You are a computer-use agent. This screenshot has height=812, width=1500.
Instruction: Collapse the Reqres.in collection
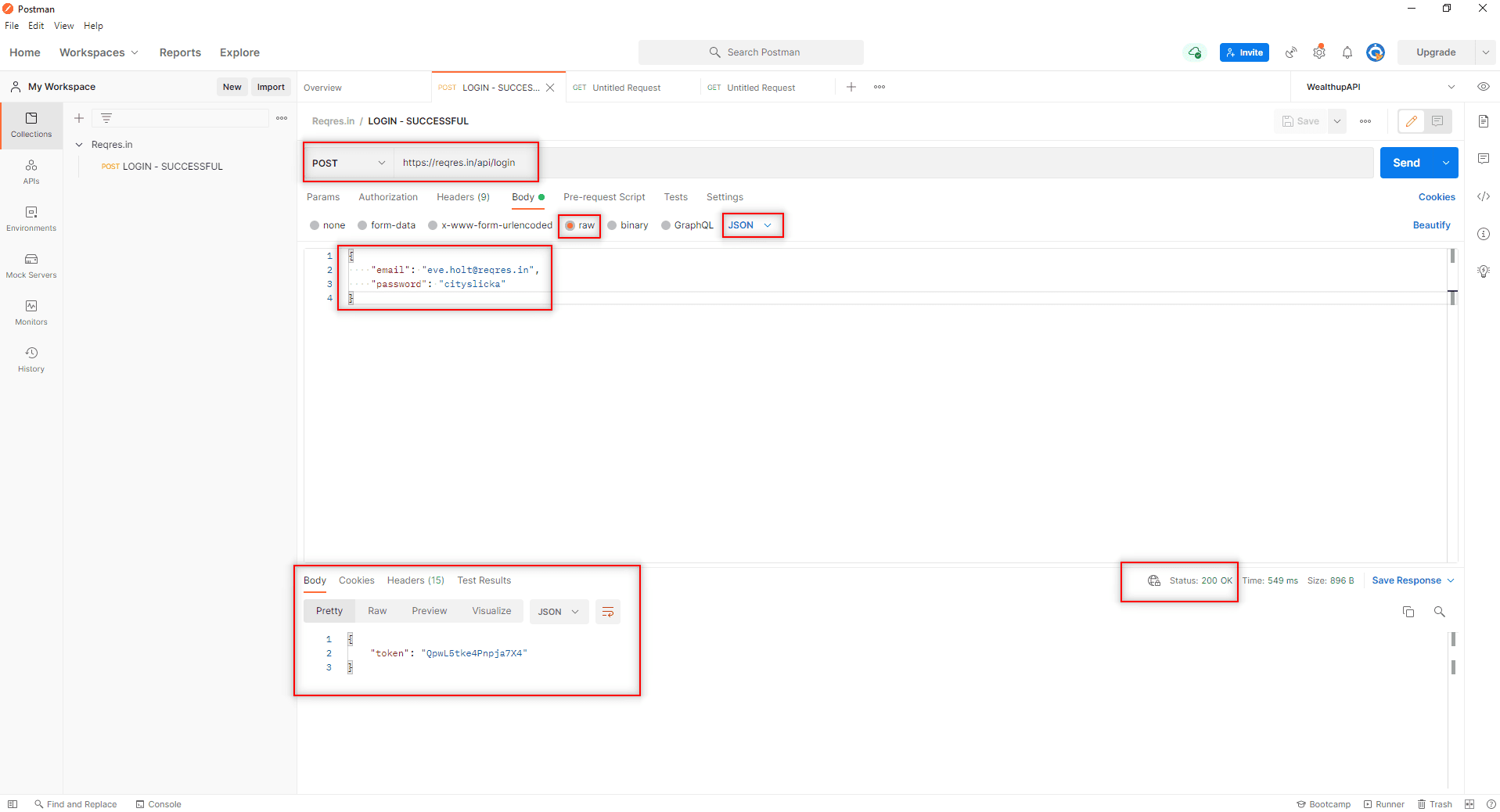pos(78,144)
